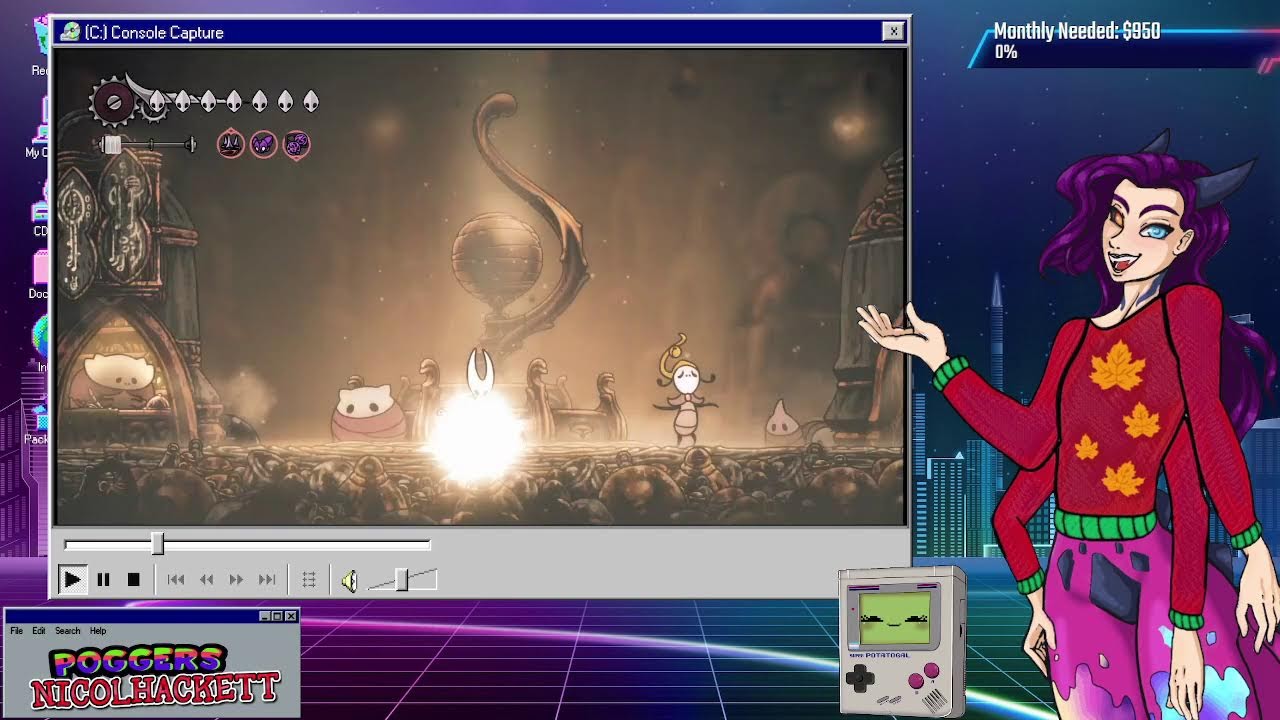
Task: Click the third pink tool icon in HUD
Action: [x=296, y=145]
